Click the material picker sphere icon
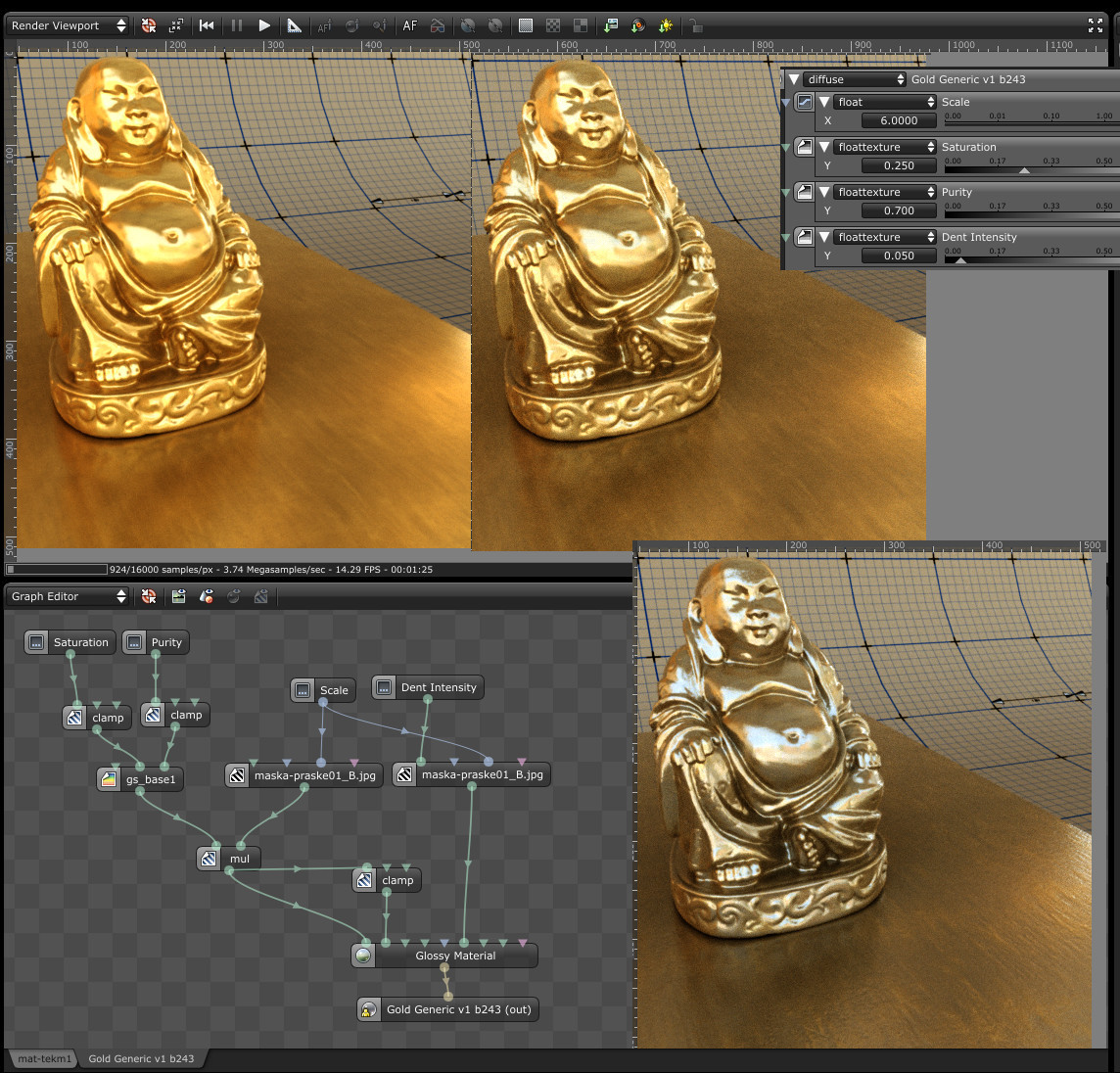This screenshot has height=1073, width=1120. point(352,25)
